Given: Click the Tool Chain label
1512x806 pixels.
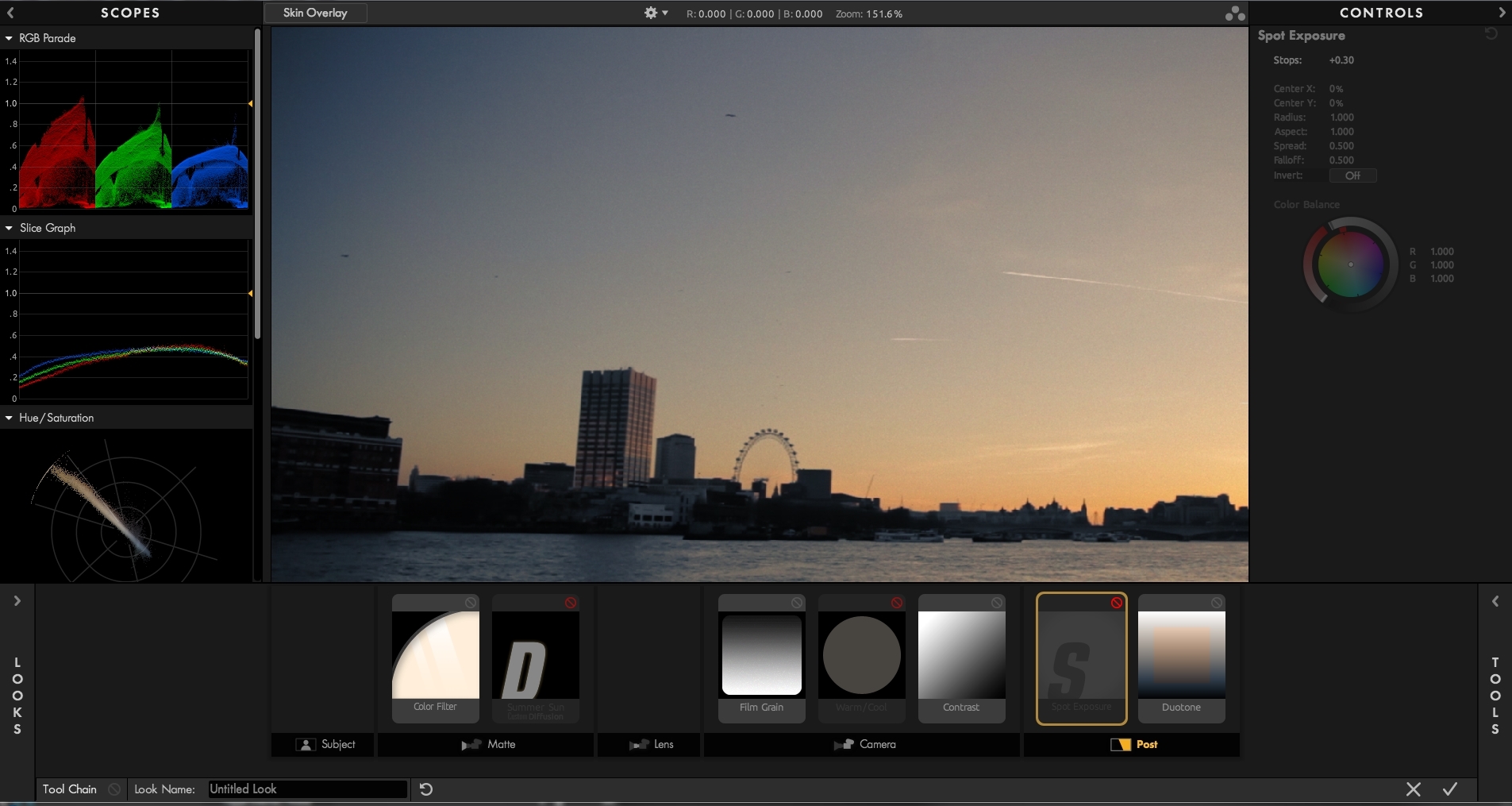Looking at the screenshot, I should pos(70,789).
